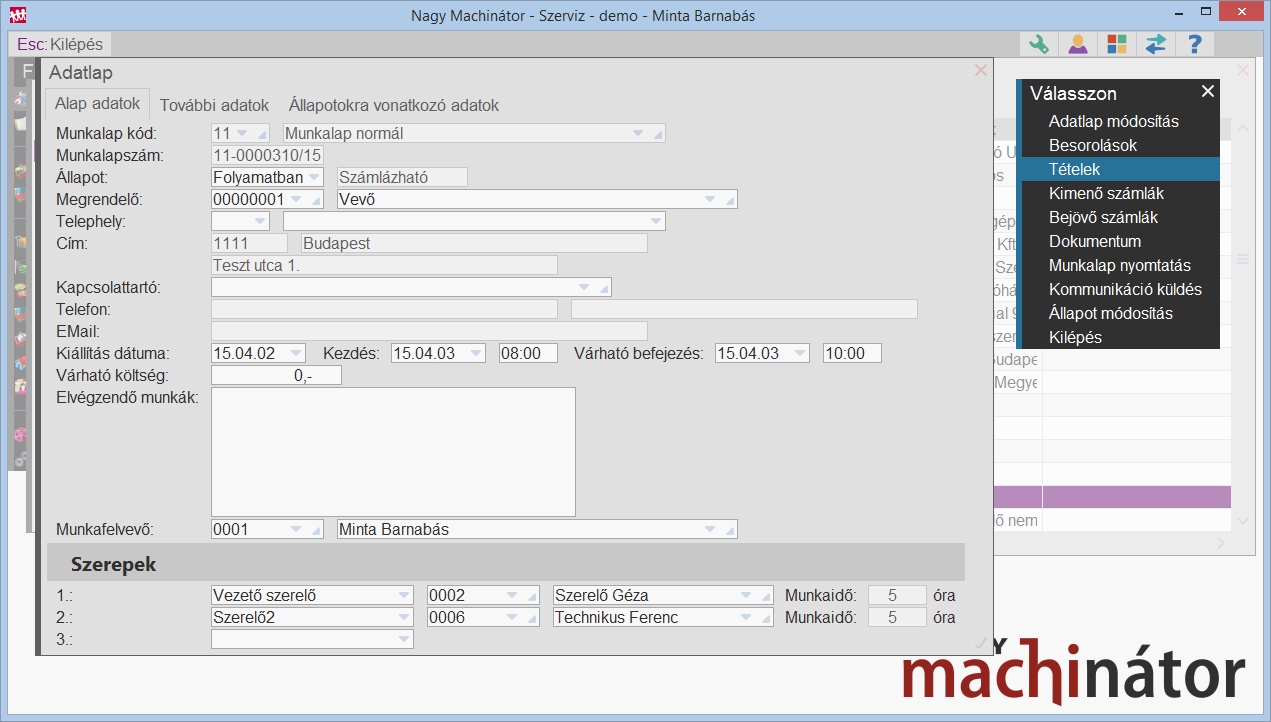Click the Kezdés time field 08:00
Image resolution: width=1271 pixels, height=722 pixels.
point(528,353)
